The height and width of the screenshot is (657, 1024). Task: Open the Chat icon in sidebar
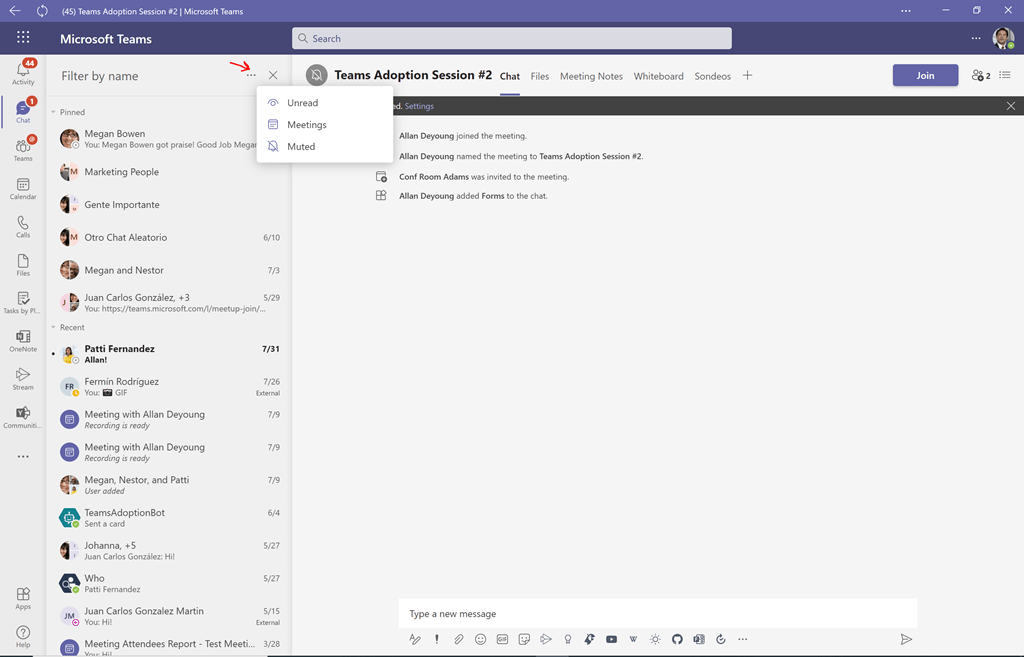click(23, 111)
